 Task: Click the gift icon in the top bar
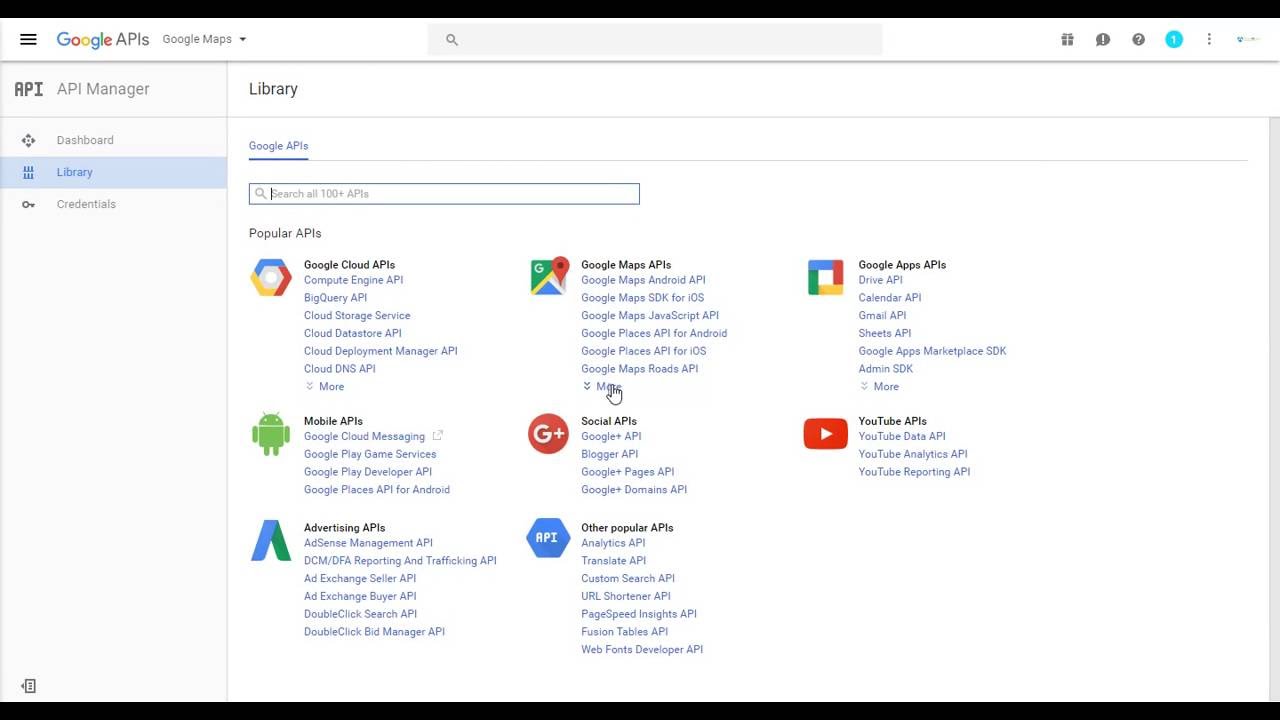click(x=1067, y=39)
